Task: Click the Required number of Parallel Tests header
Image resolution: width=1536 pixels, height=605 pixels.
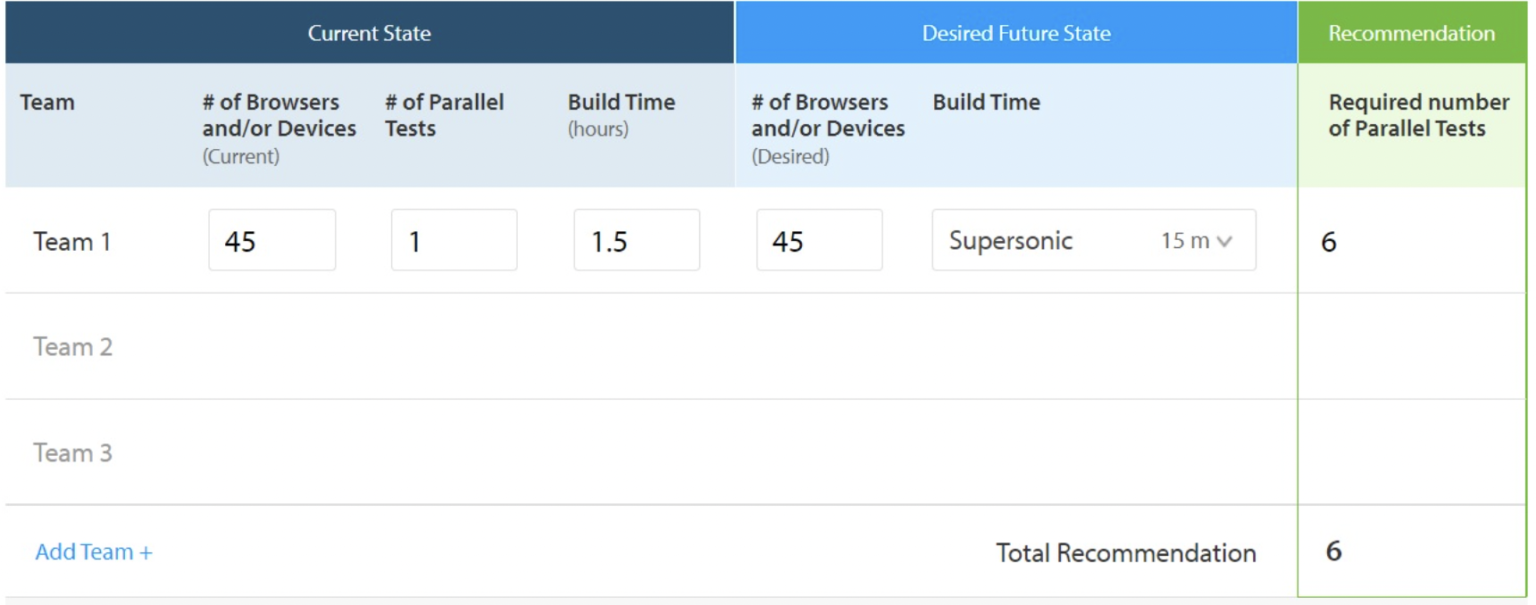Action: click(x=1413, y=113)
